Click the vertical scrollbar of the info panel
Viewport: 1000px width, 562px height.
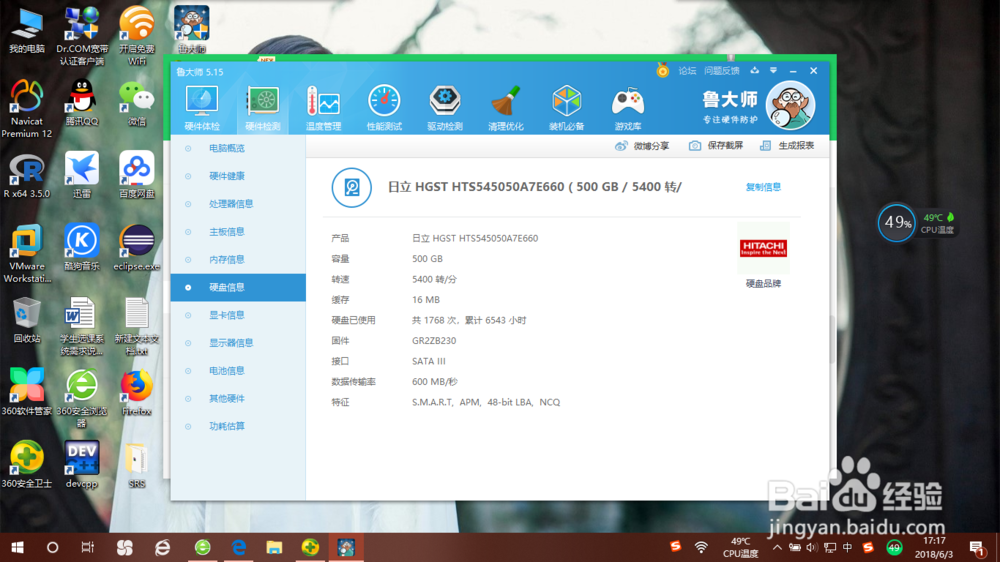tap(832, 338)
